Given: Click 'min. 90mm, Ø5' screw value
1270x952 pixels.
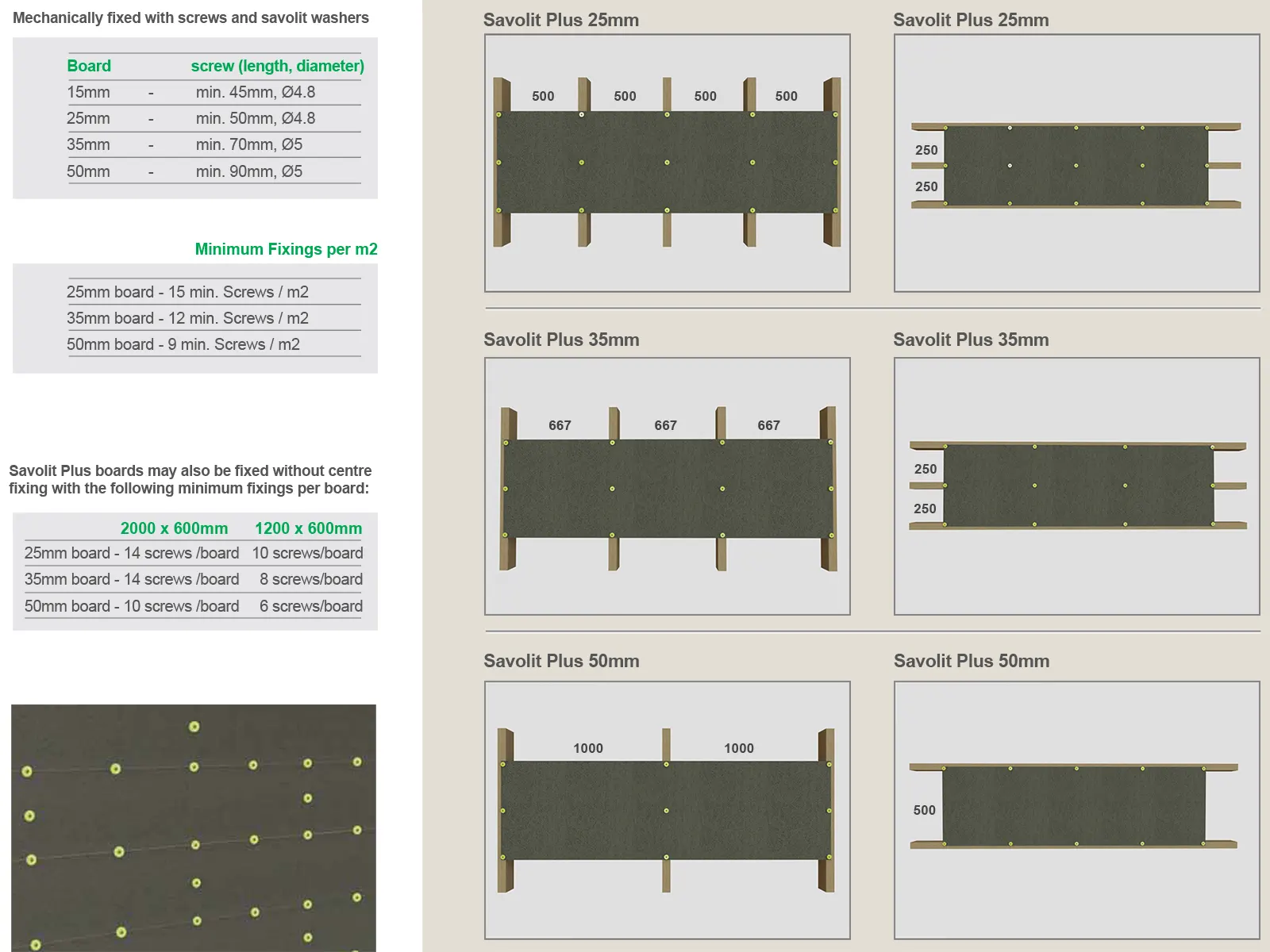Looking at the screenshot, I should (249, 171).
